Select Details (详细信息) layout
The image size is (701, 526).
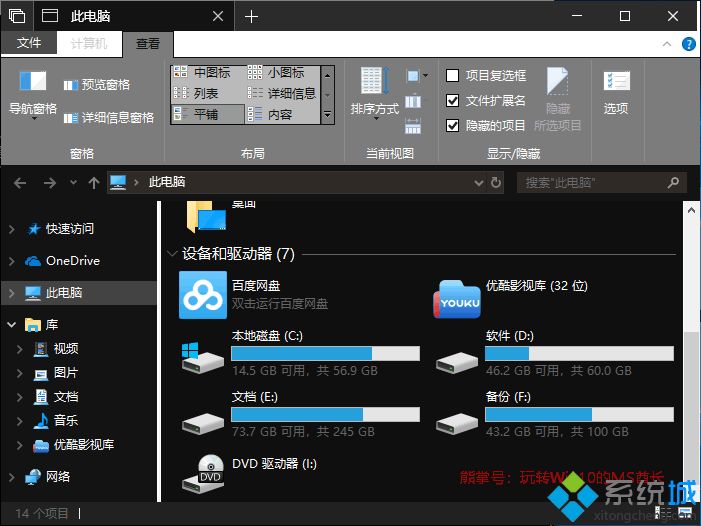tap(282, 93)
